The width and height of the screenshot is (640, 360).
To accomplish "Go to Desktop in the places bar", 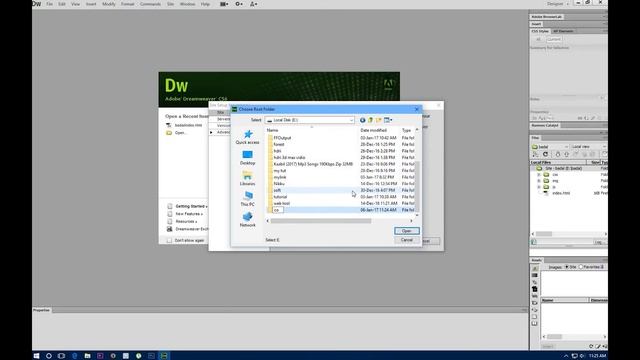I will click(247, 158).
